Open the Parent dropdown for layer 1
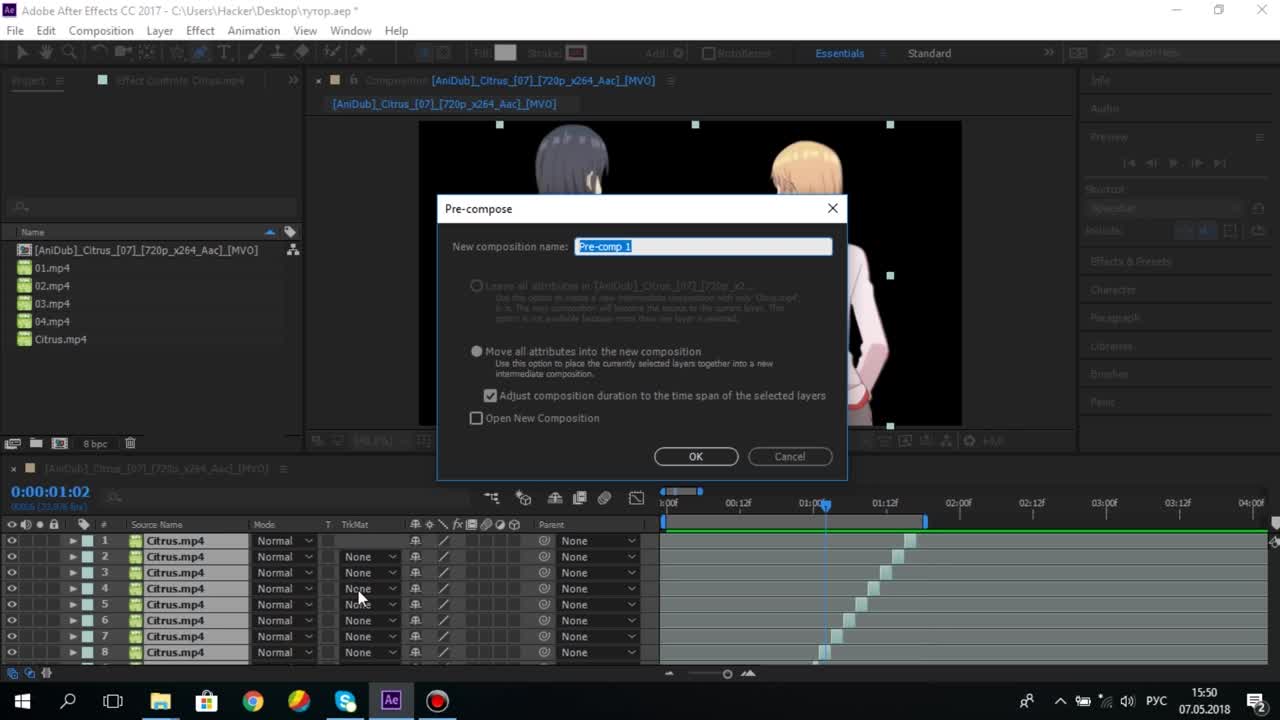This screenshot has width=1280, height=720. 598,541
